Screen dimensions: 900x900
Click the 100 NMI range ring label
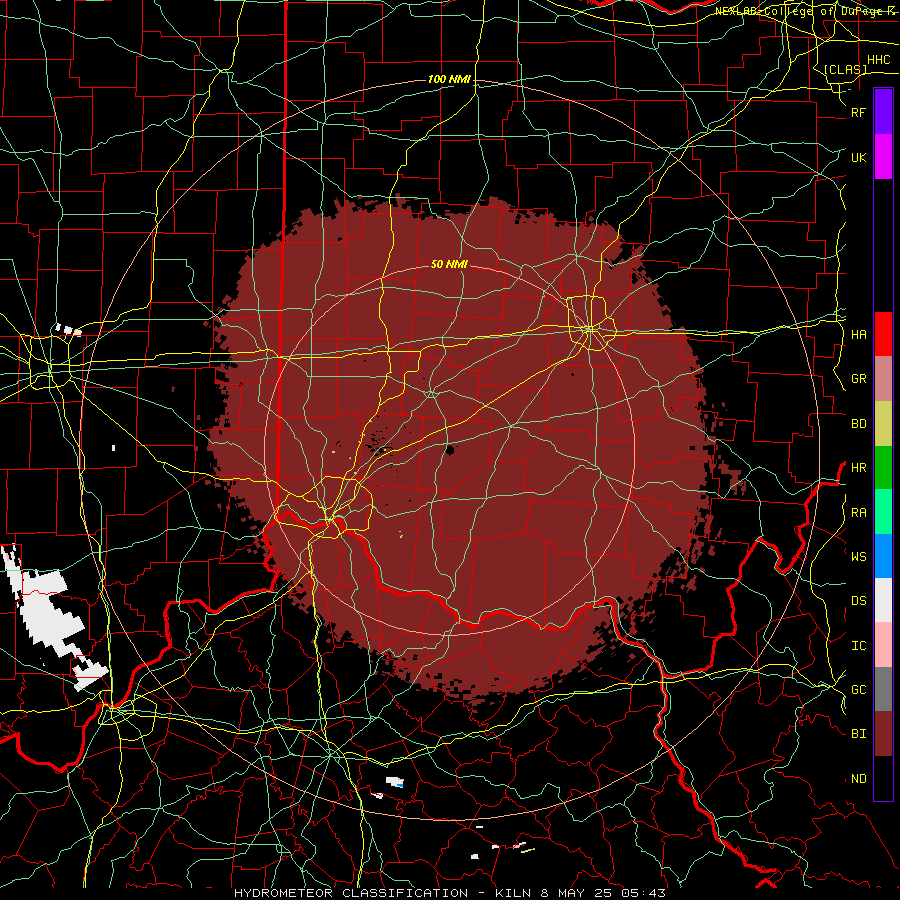[449, 79]
